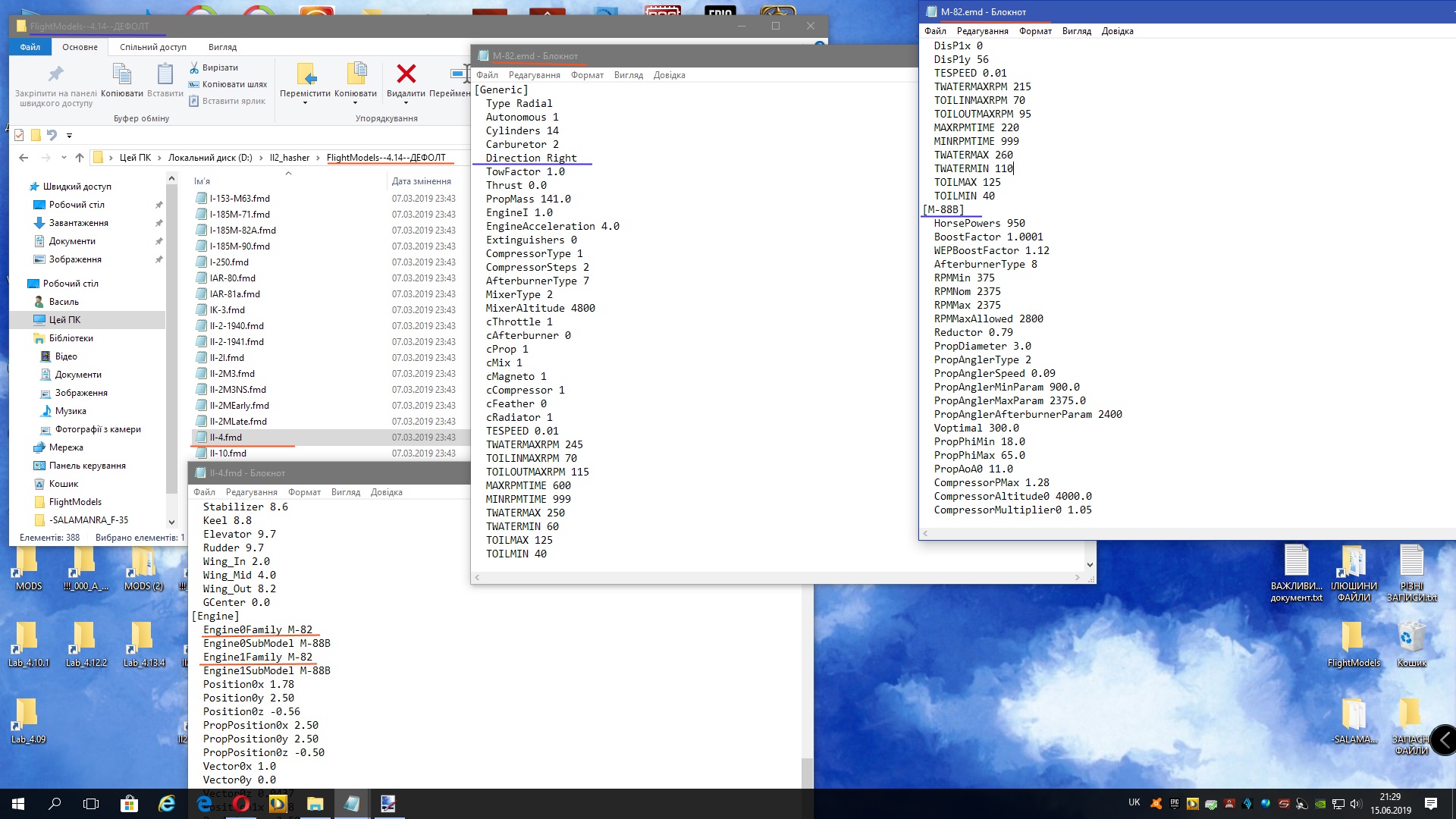This screenshot has height=819, width=1456.
Task: Open the quick access toolbar customize dropdown
Action: [69, 136]
